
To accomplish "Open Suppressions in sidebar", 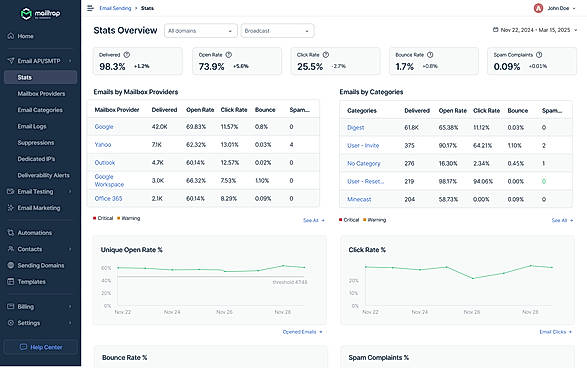I will [36, 143].
